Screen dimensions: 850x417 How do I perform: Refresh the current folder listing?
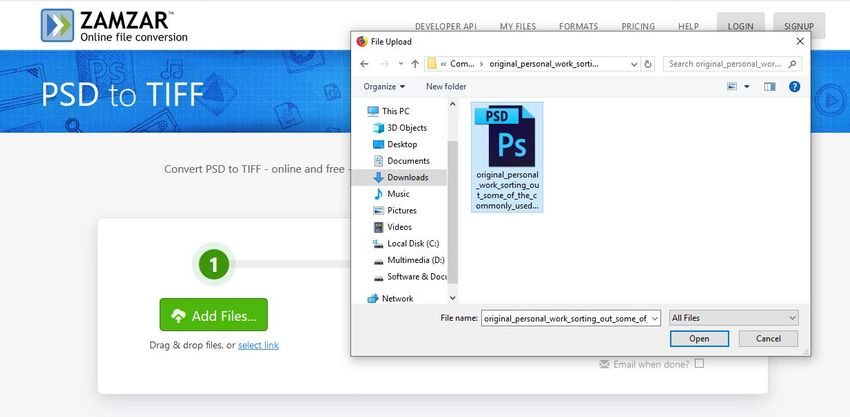649,64
